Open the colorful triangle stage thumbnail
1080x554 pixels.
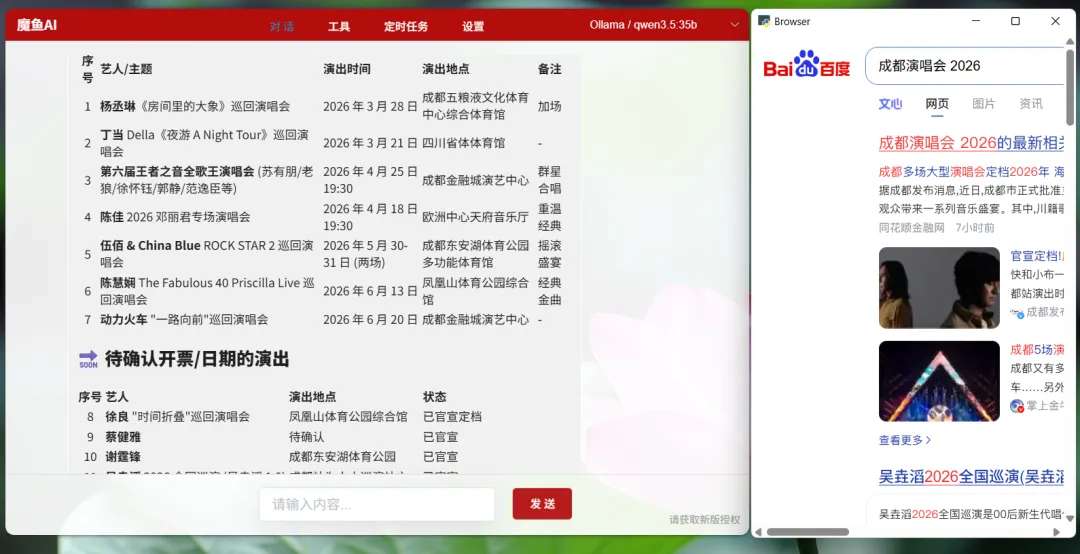(939, 381)
